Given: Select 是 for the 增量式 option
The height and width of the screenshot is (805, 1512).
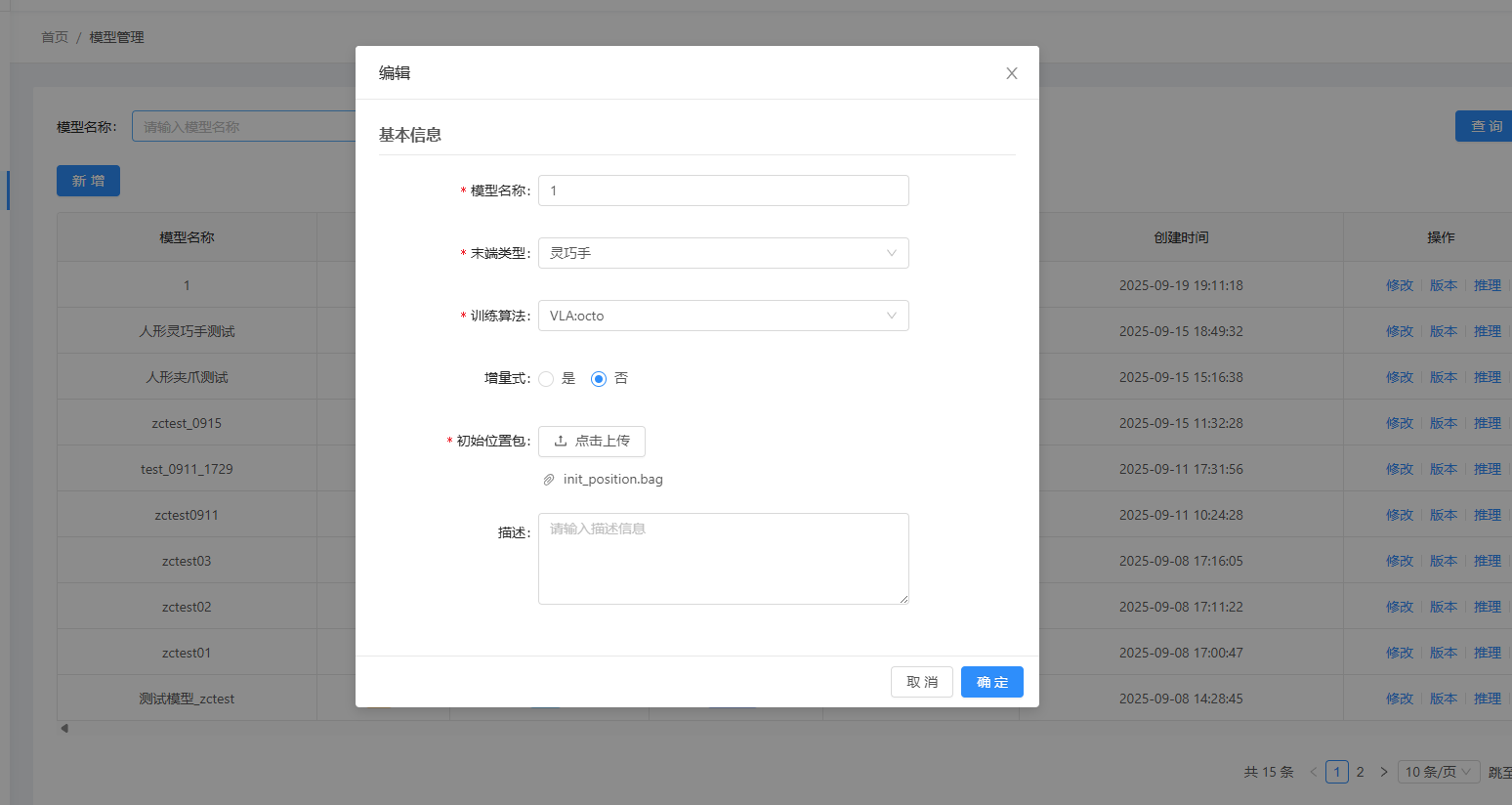Looking at the screenshot, I should click(x=546, y=378).
